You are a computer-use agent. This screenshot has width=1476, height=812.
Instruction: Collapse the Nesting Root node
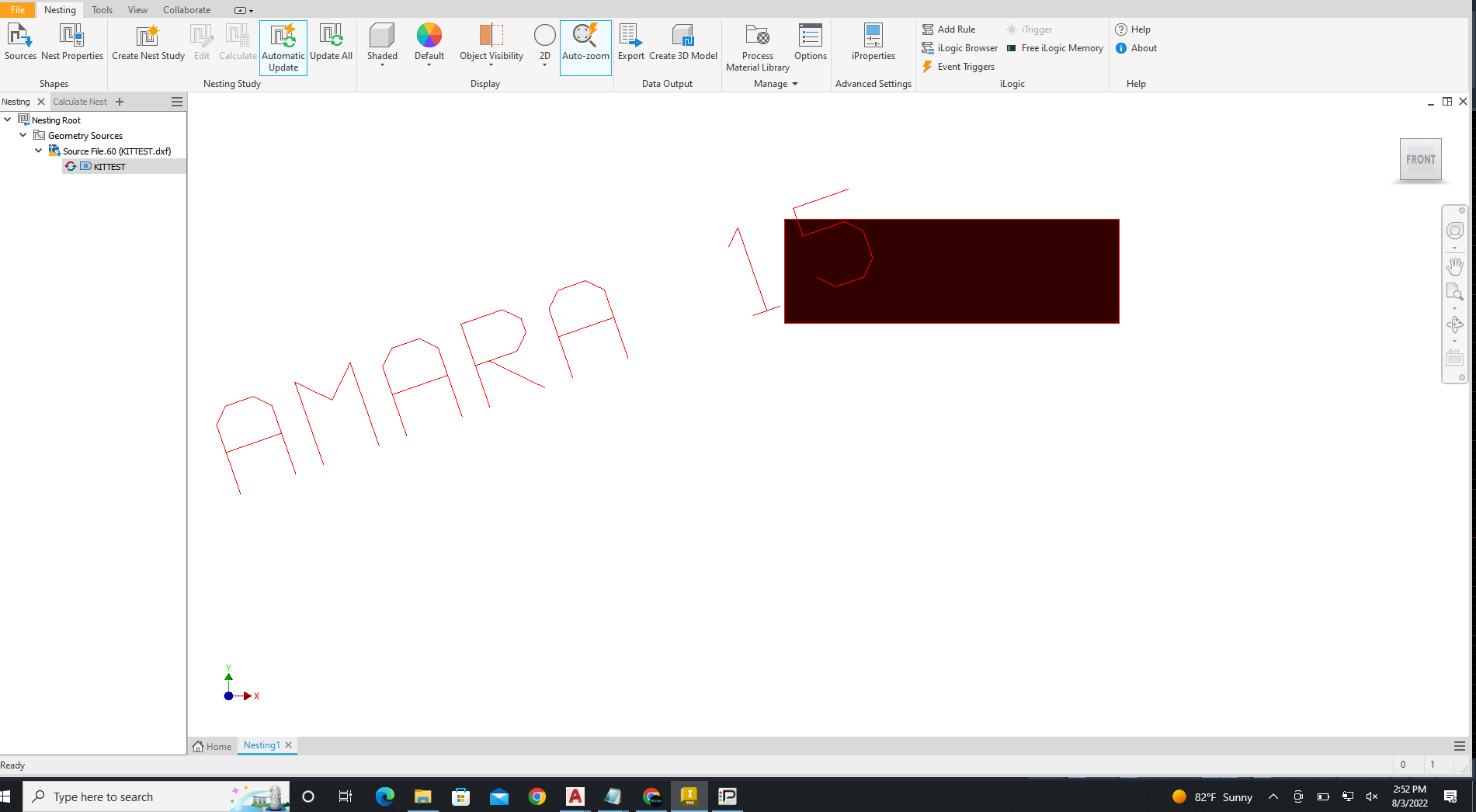[8, 120]
